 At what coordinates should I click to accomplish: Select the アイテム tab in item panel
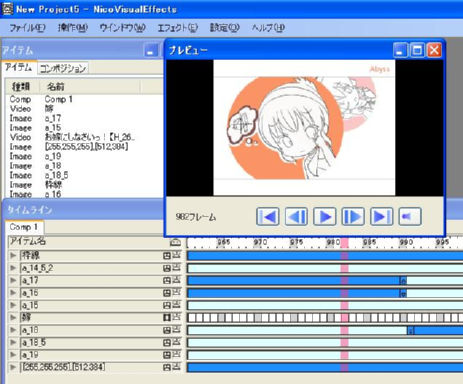(x=19, y=68)
